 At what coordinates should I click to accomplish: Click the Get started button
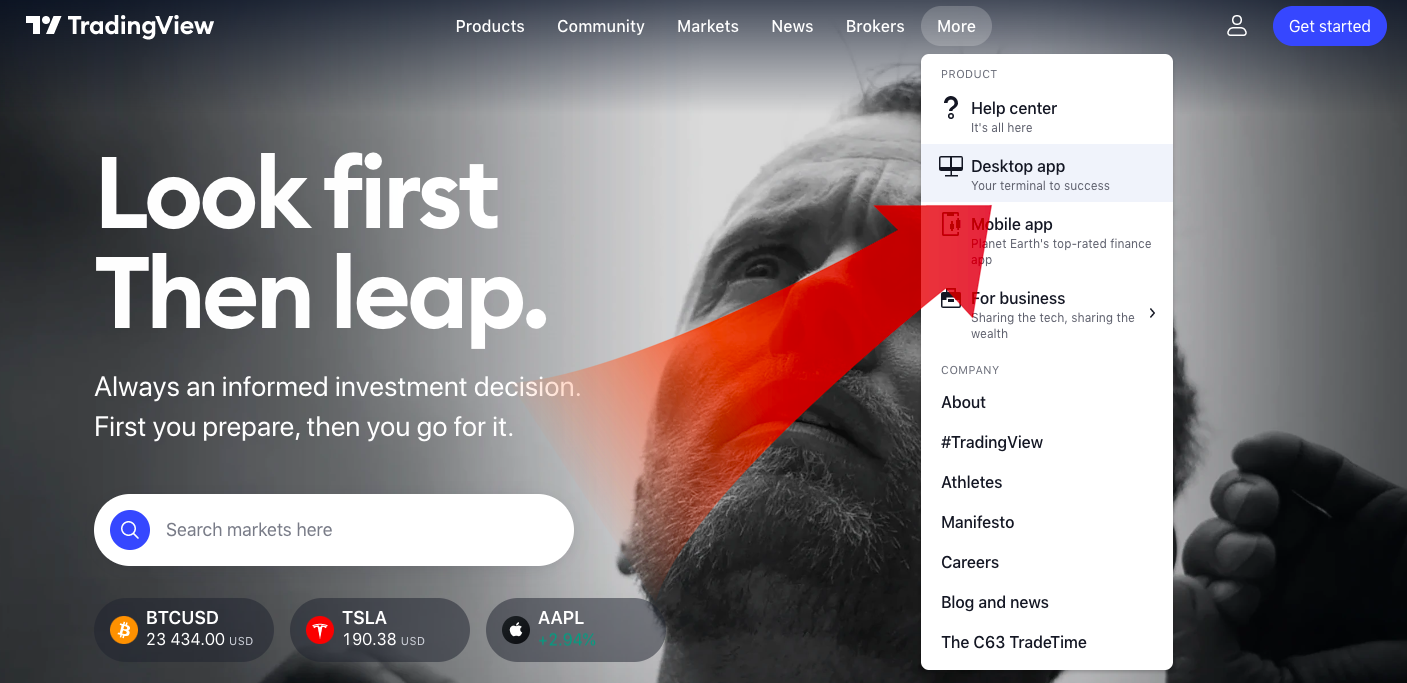pos(1330,26)
